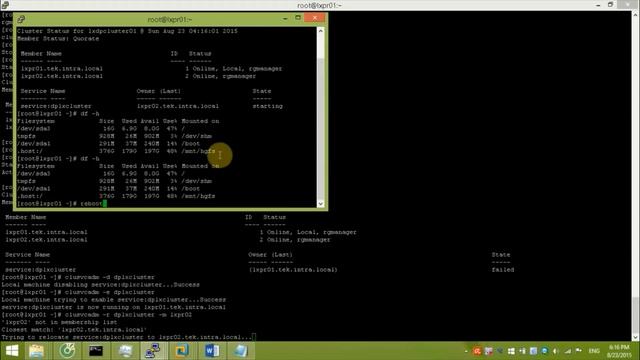Switch input language via ENG indicator
Image resolution: width=640 pixels, height=360 pixels.
point(594,351)
